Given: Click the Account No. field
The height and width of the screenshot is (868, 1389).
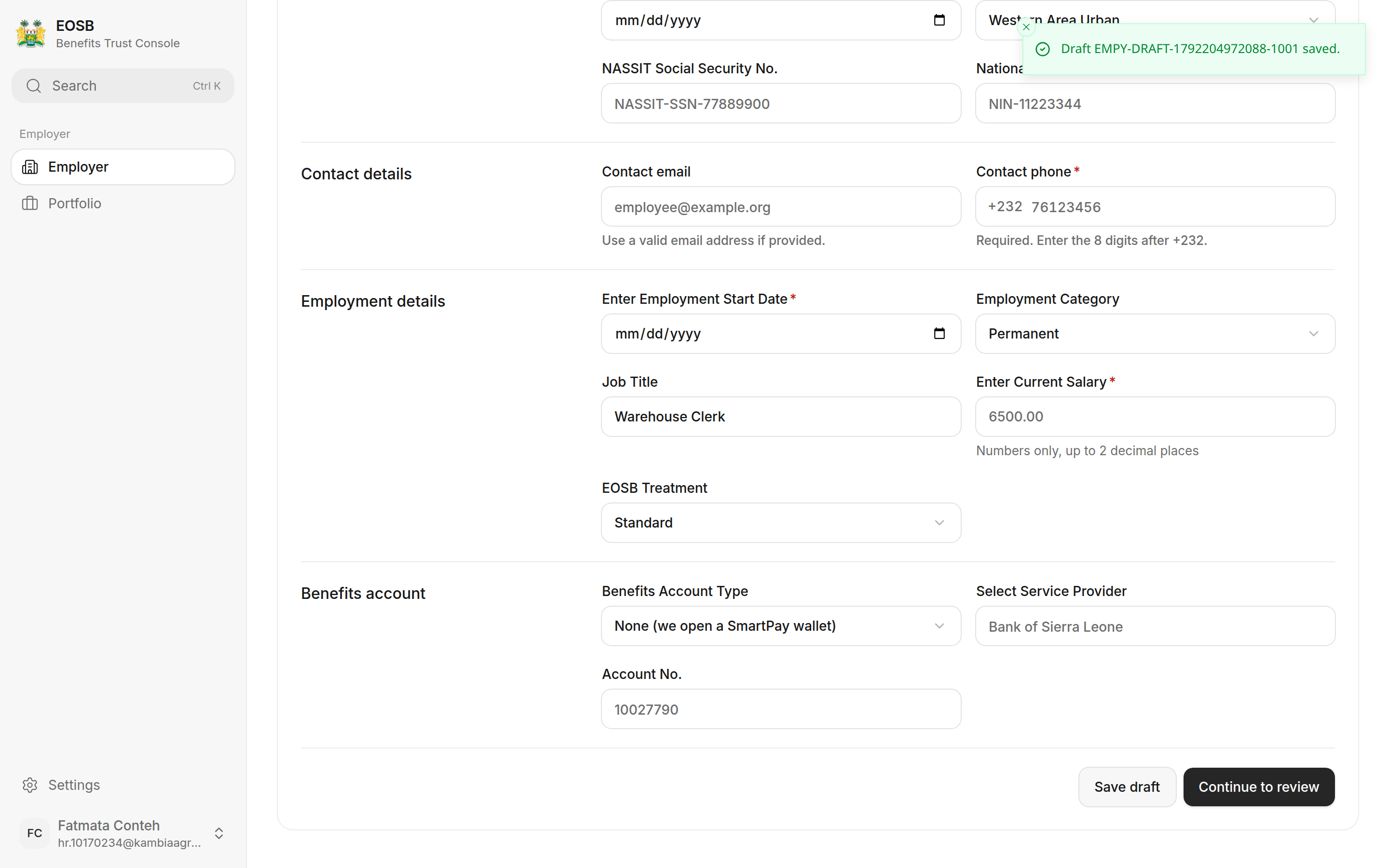Looking at the screenshot, I should click(781, 709).
